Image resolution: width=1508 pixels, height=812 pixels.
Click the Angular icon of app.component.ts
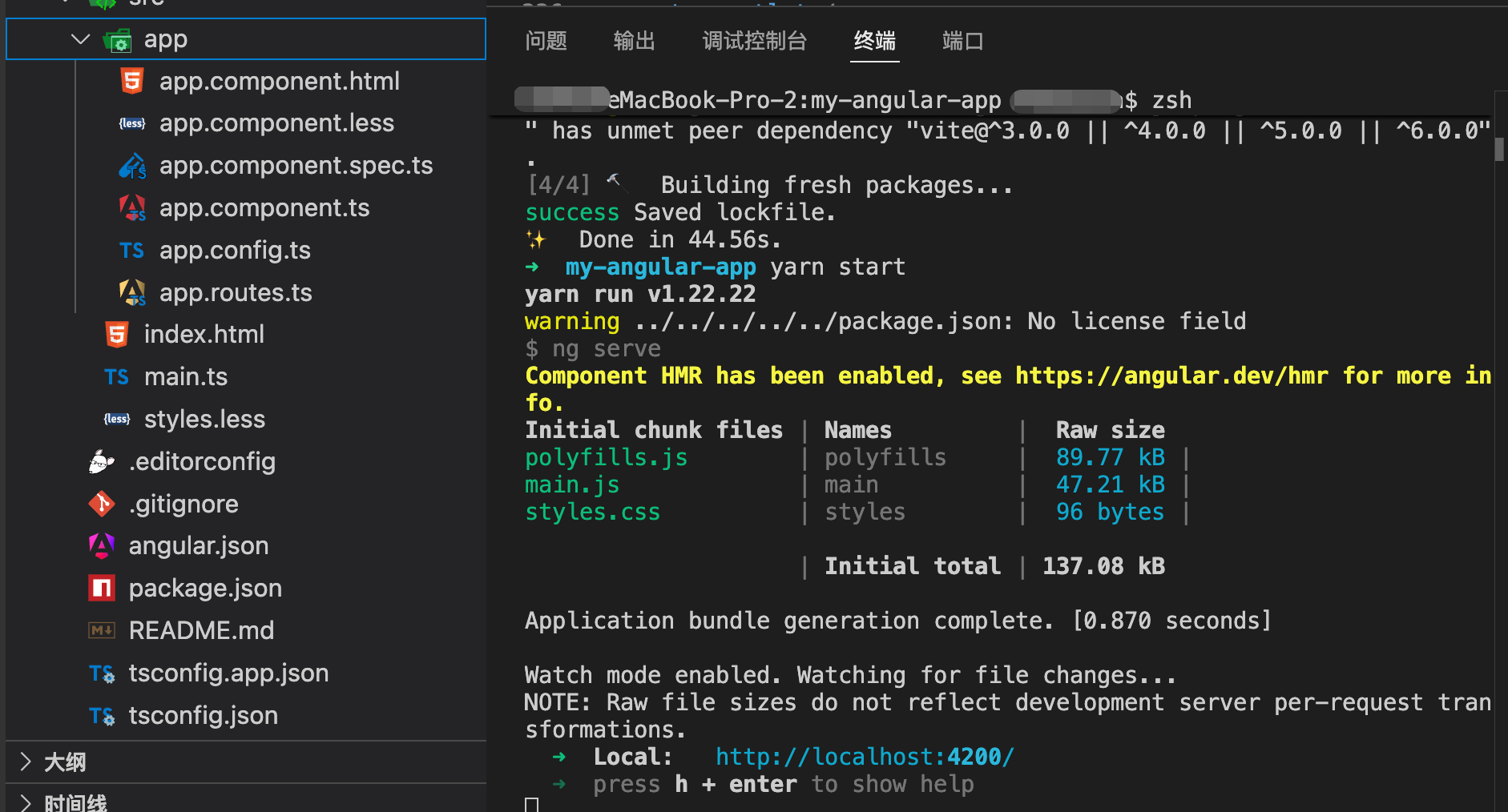[x=132, y=208]
